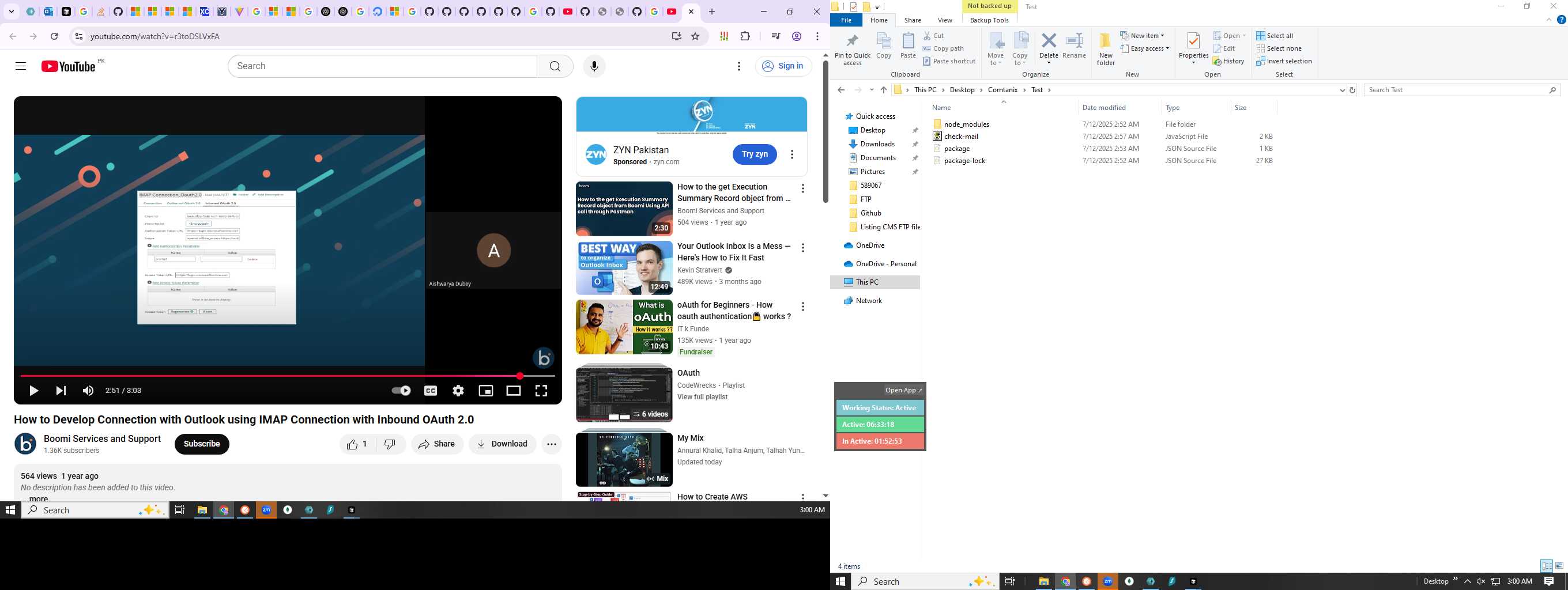The height and width of the screenshot is (590, 1568).
Task: Open the Backup Tools ribbon tab
Action: (989, 20)
